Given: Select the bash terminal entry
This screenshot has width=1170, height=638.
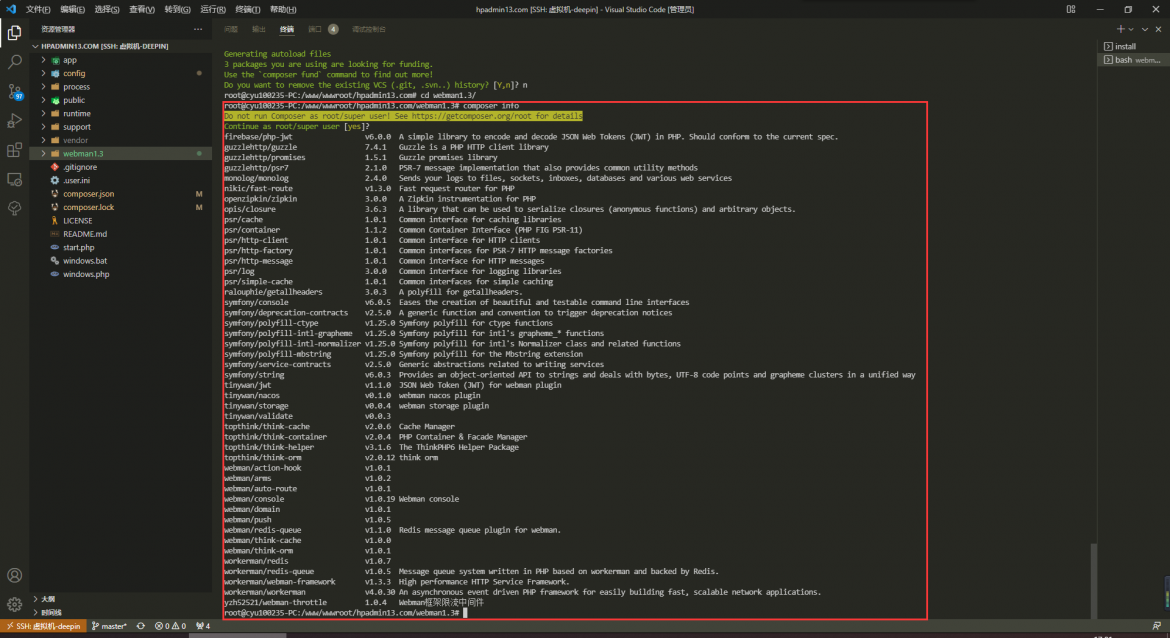Looking at the screenshot, I should [1133, 60].
